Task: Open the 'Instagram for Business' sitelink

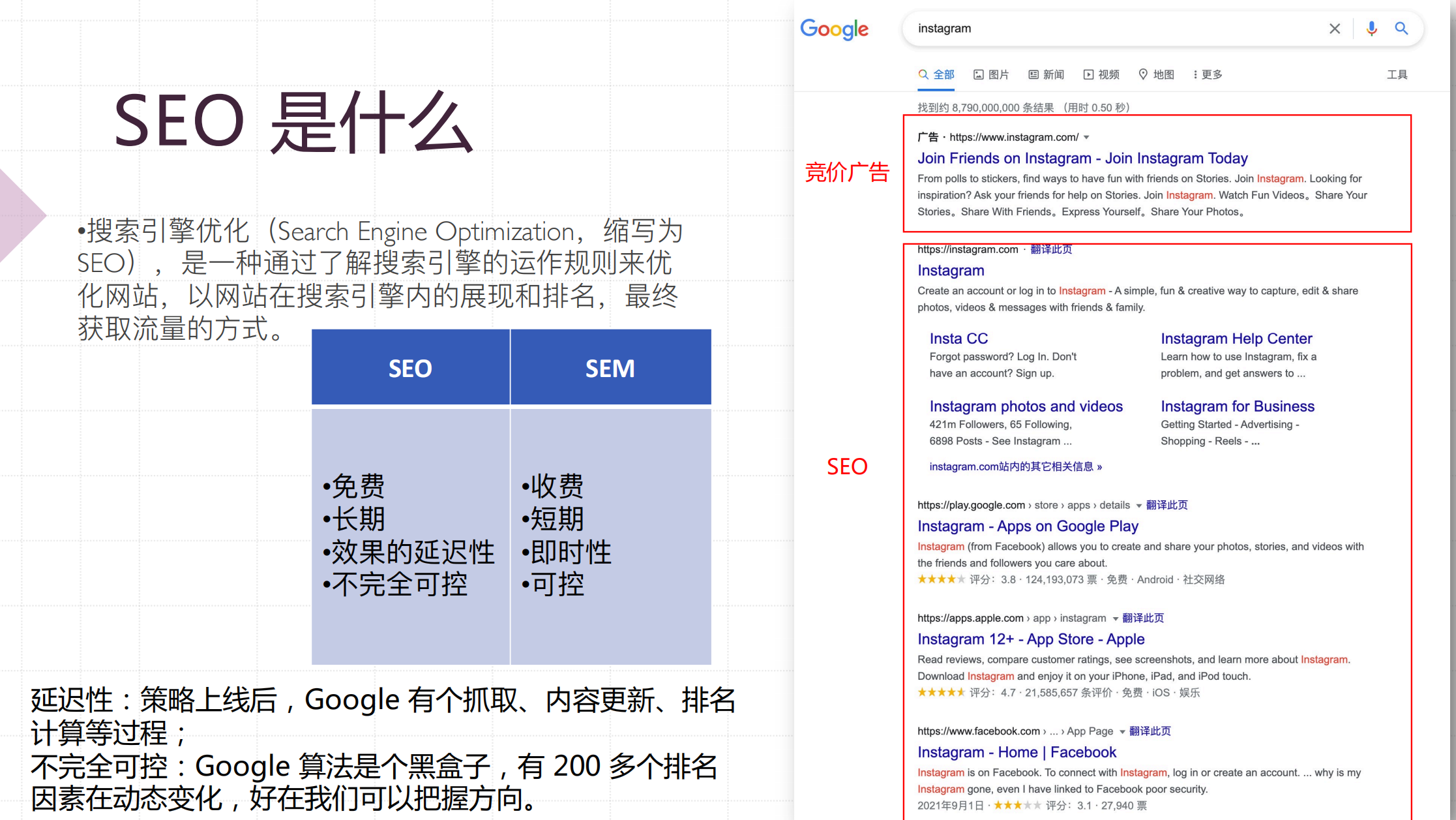Action: tap(1237, 406)
